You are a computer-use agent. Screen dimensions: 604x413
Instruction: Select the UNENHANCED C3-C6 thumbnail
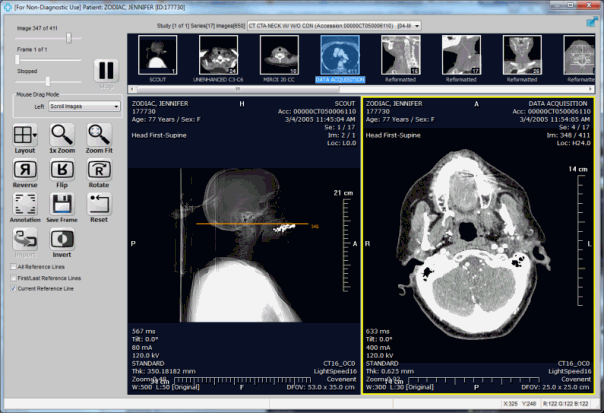click(x=218, y=55)
